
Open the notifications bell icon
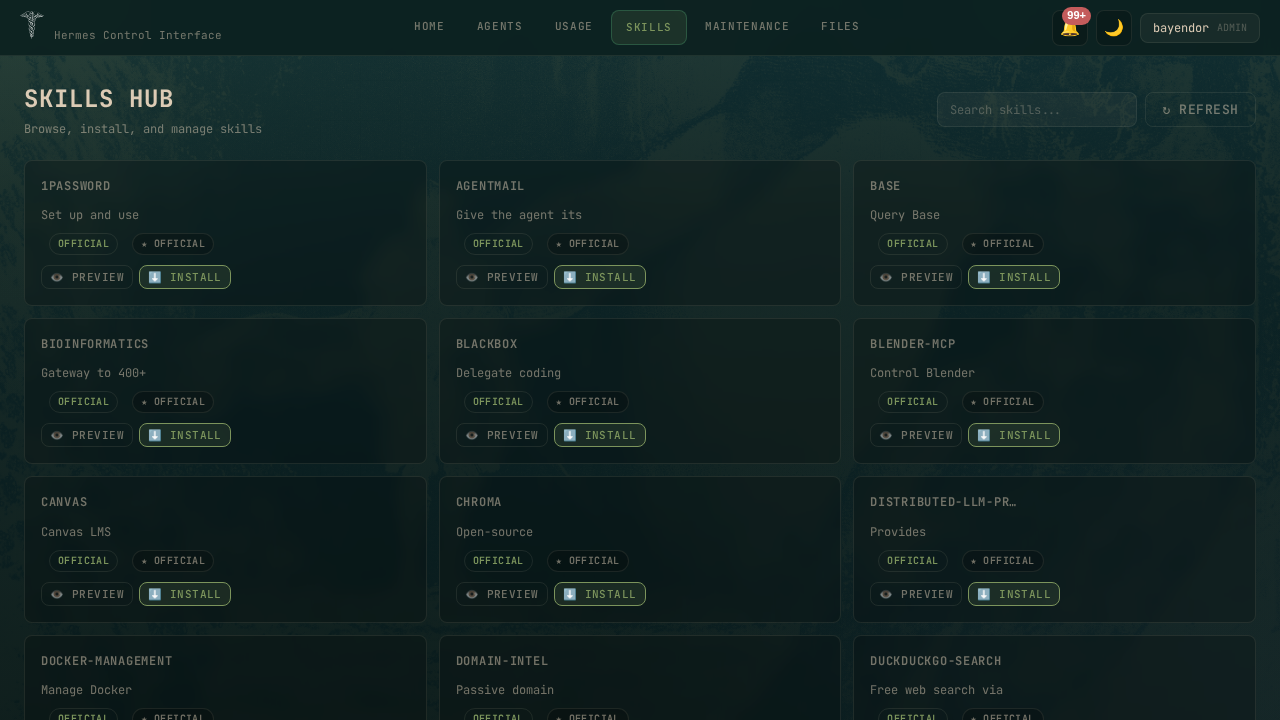tap(1070, 28)
